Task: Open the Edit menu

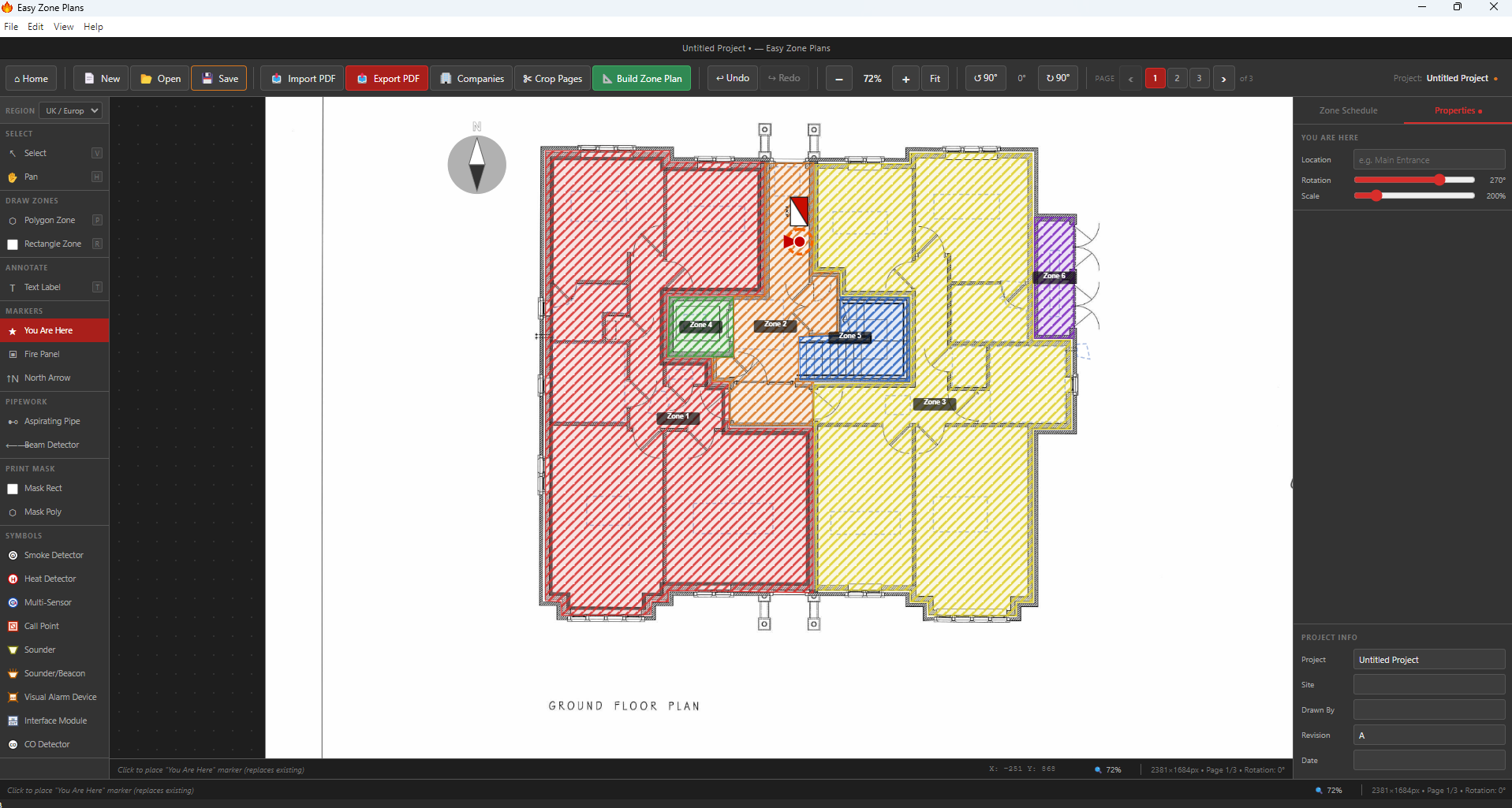Action: [x=35, y=27]
